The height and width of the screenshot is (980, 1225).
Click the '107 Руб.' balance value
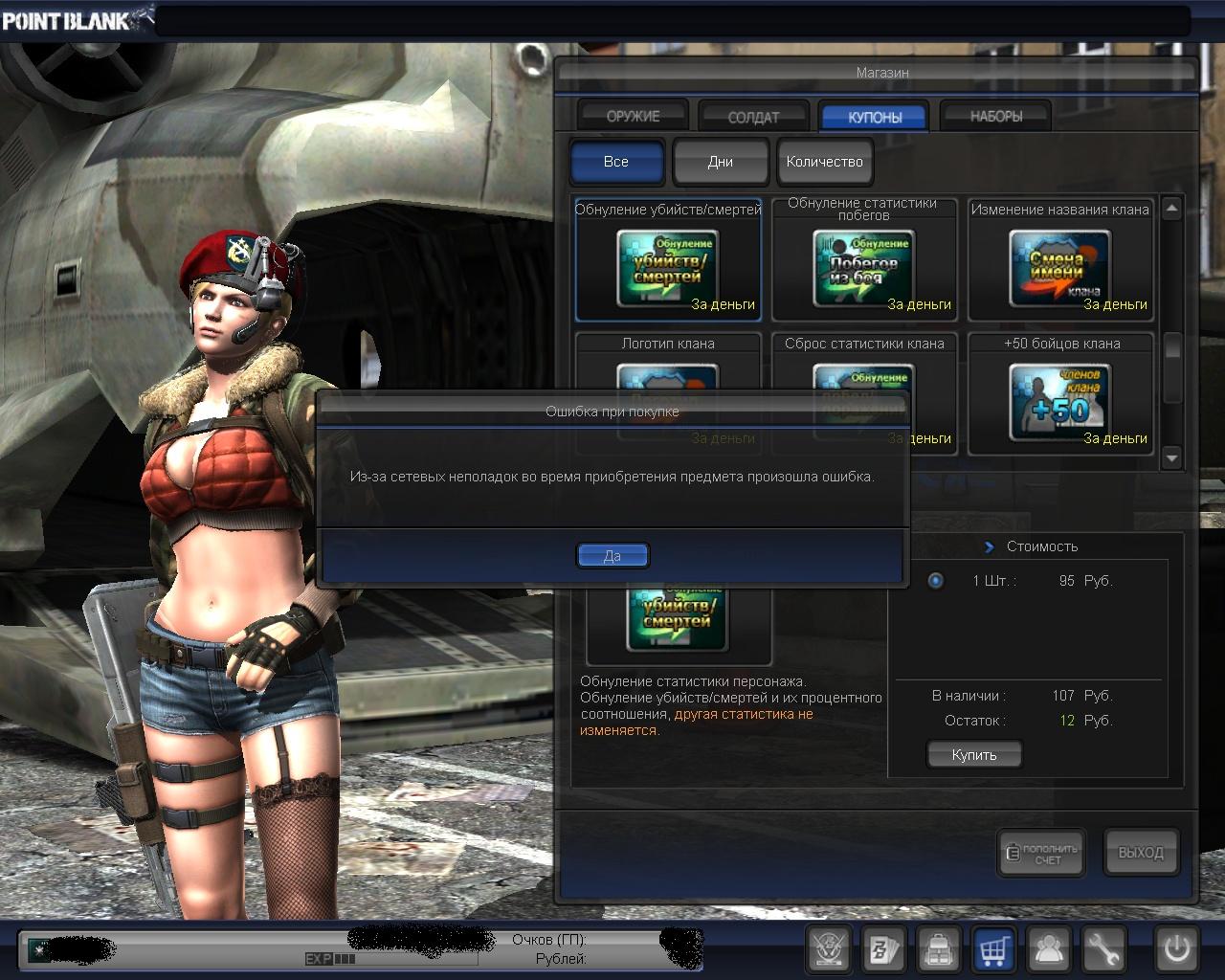(1081, 696)
